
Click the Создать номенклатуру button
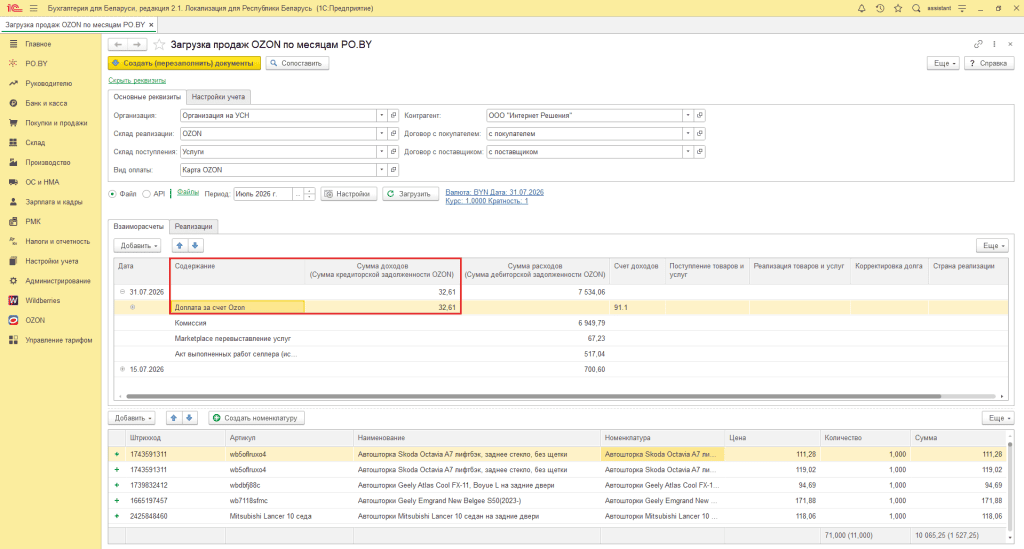pyautogui.click(x=257, y=418)
